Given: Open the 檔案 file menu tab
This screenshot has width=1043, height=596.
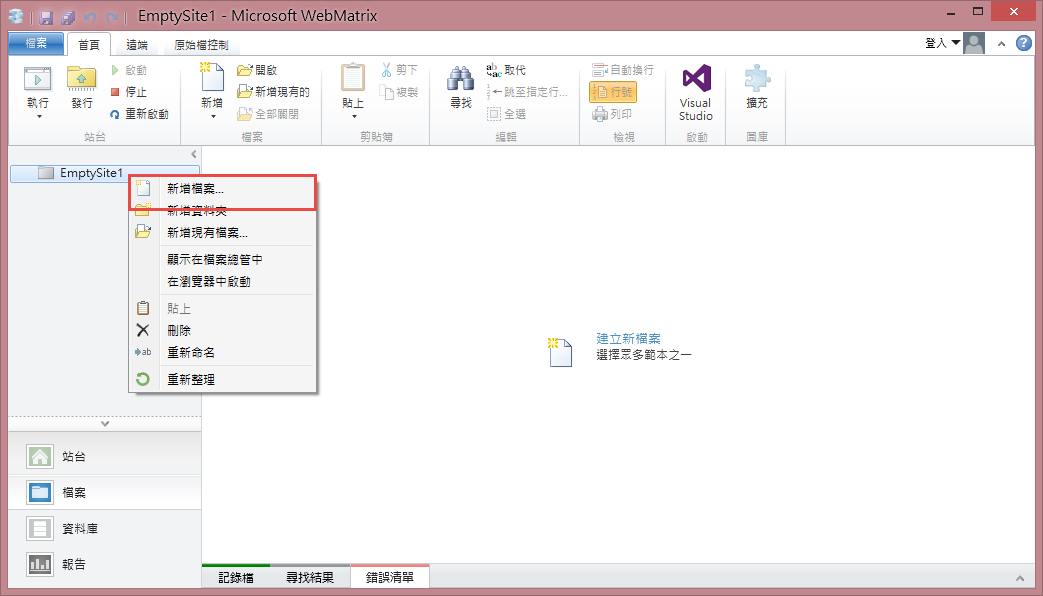Looking at the screenshot, I should pos(36,43).
